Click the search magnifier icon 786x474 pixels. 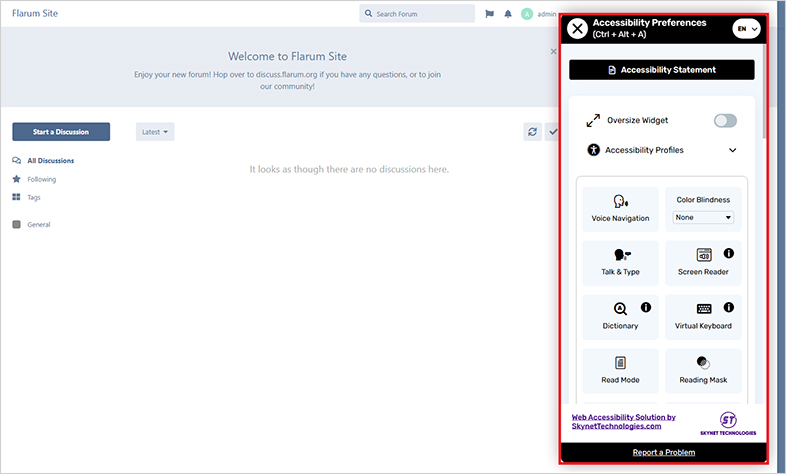tap(368, 14)
